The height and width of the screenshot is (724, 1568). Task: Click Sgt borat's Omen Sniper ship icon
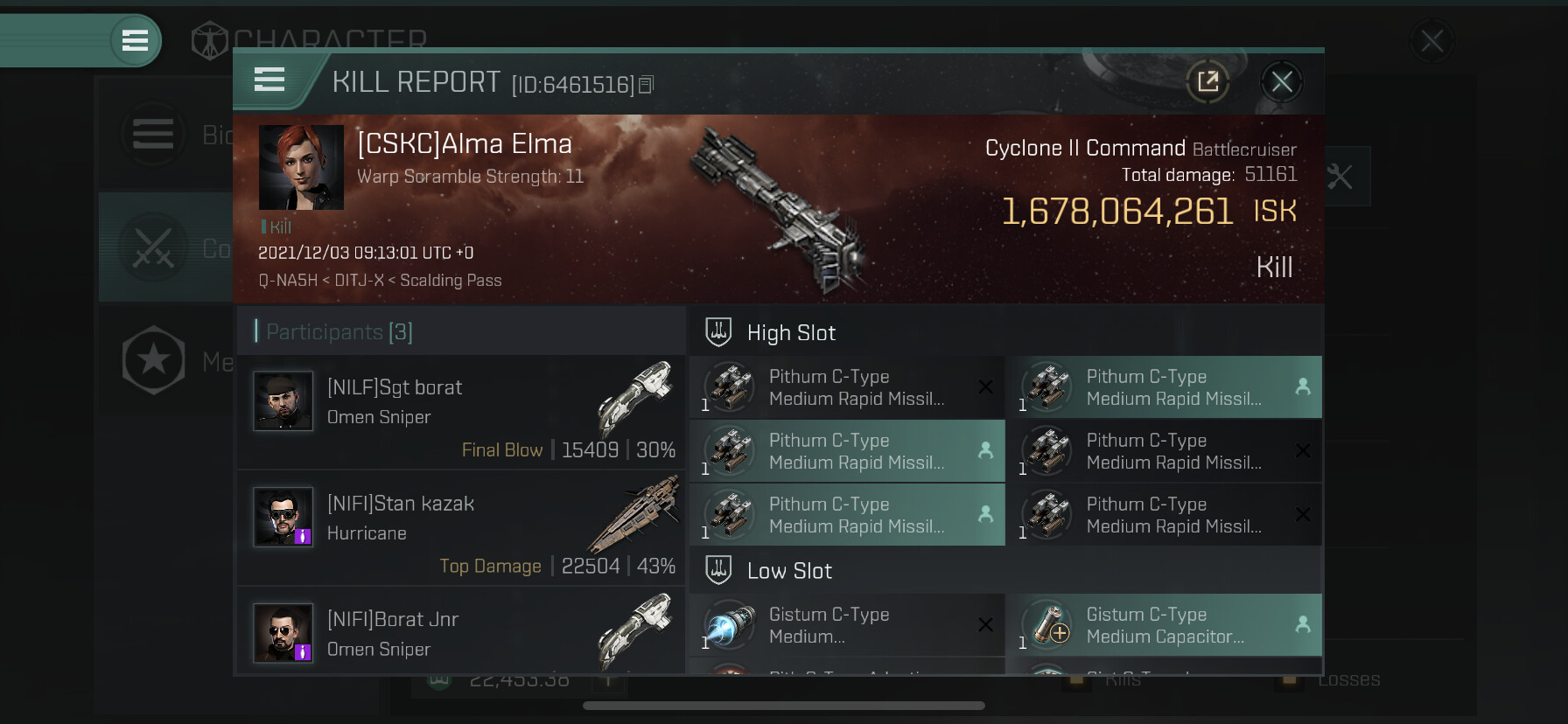636,398
